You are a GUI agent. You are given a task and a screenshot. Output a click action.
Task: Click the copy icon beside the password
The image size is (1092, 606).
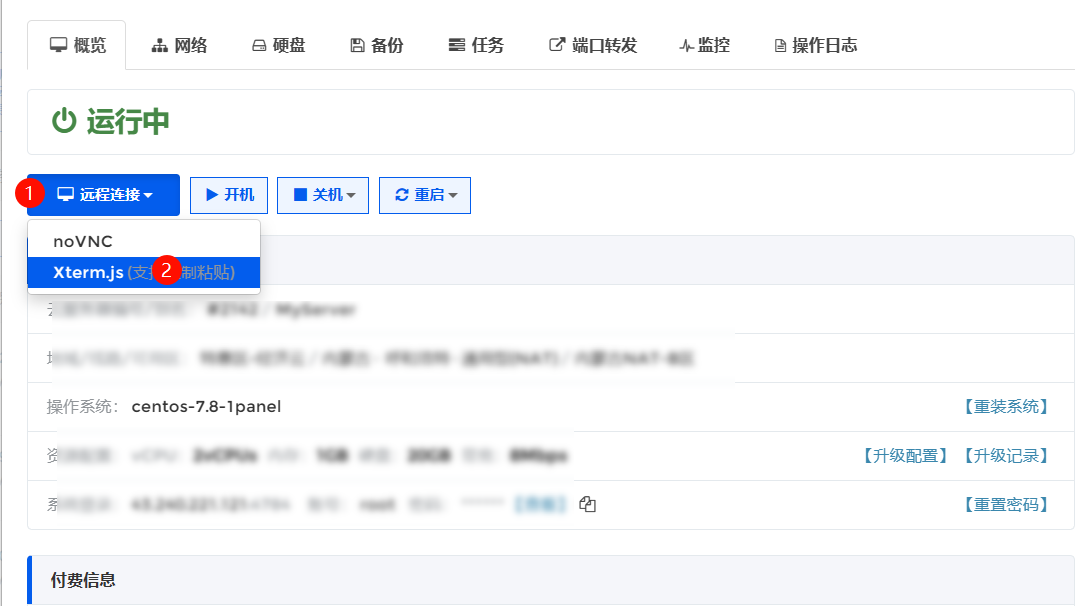[x=588, y=504]
